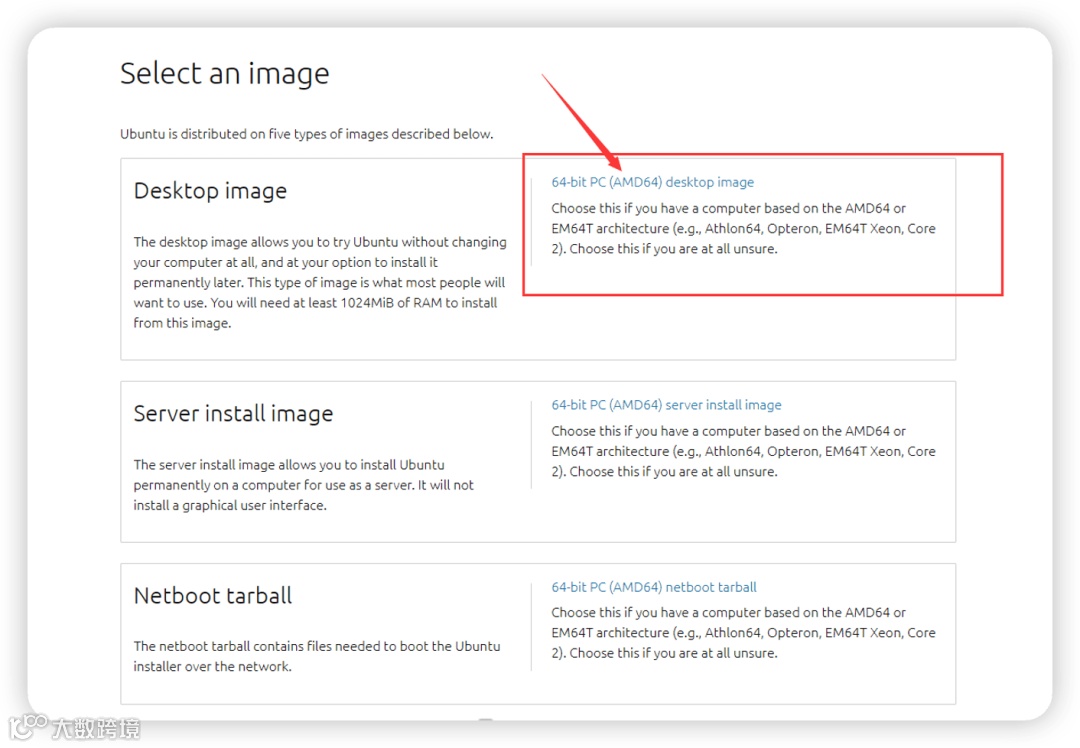Click the 'The netboot tarball contains files' paragraph

tap(317, 656)
